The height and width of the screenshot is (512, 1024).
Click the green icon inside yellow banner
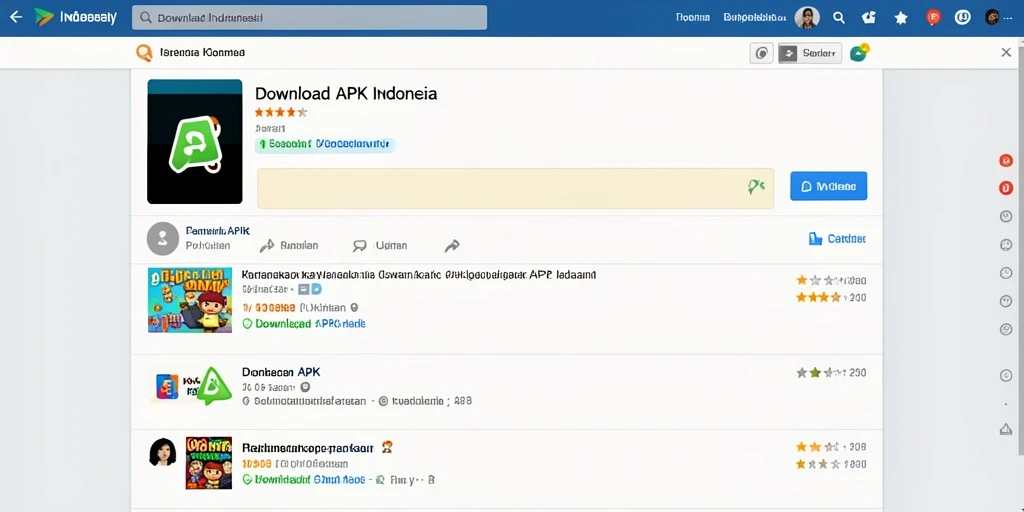click(x=756, y=187)
